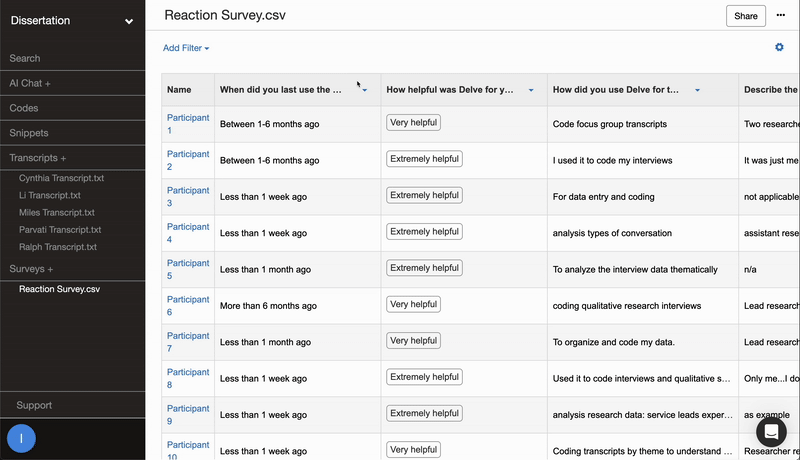Open the Add Filter dropdown
Image resolution: width=800 pixels, height=460 pixels.
pyautogui.click(x=186, y=48)
